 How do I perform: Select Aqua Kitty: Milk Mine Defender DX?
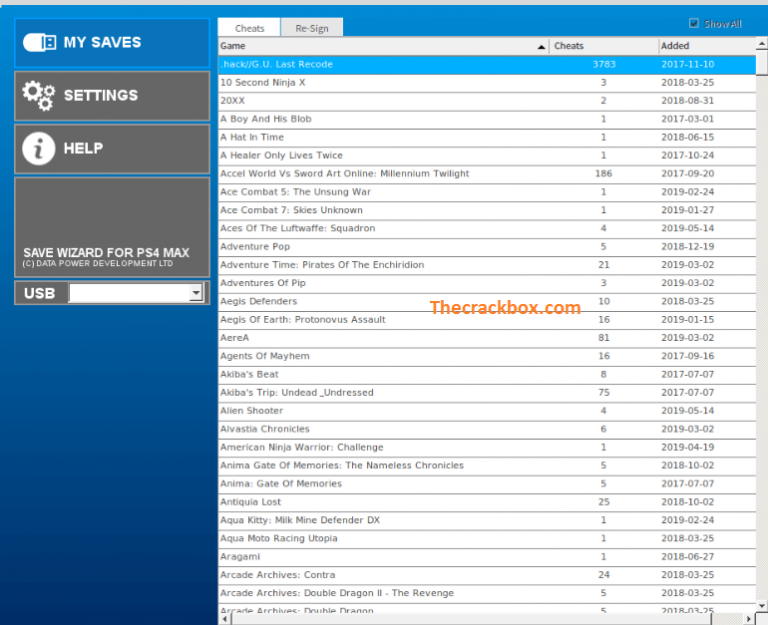point(487,520)
